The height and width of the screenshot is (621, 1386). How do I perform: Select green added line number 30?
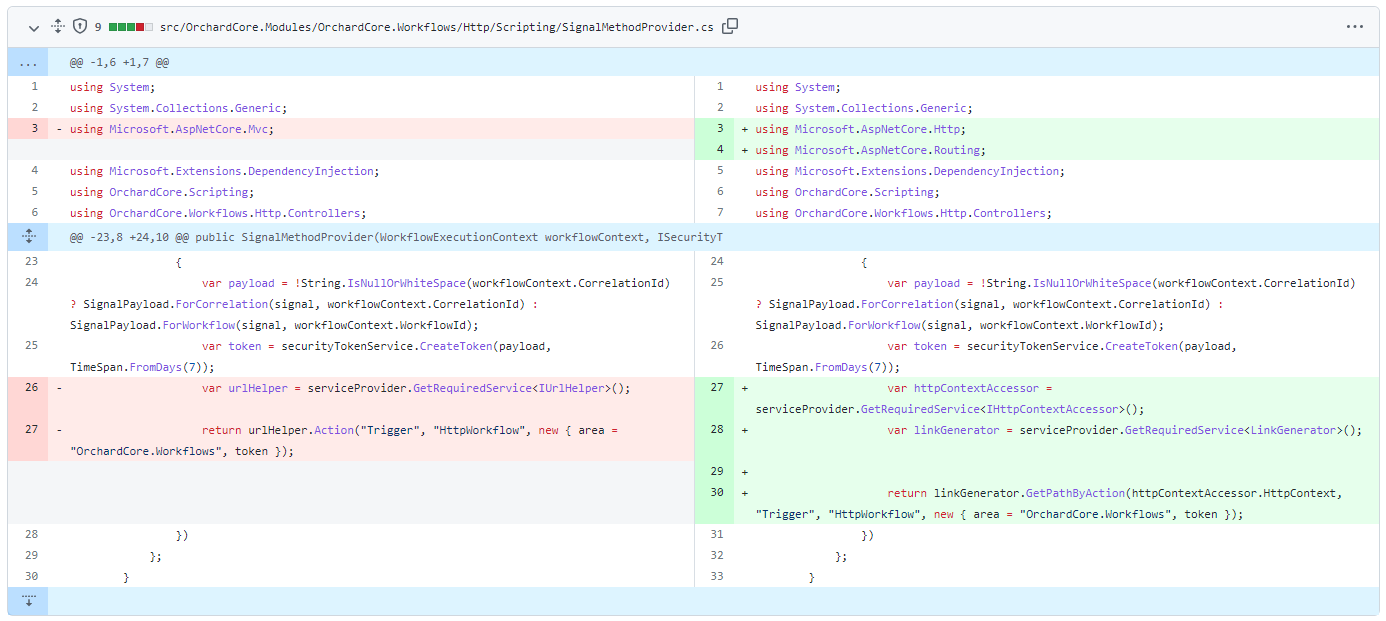click(714, 503)
